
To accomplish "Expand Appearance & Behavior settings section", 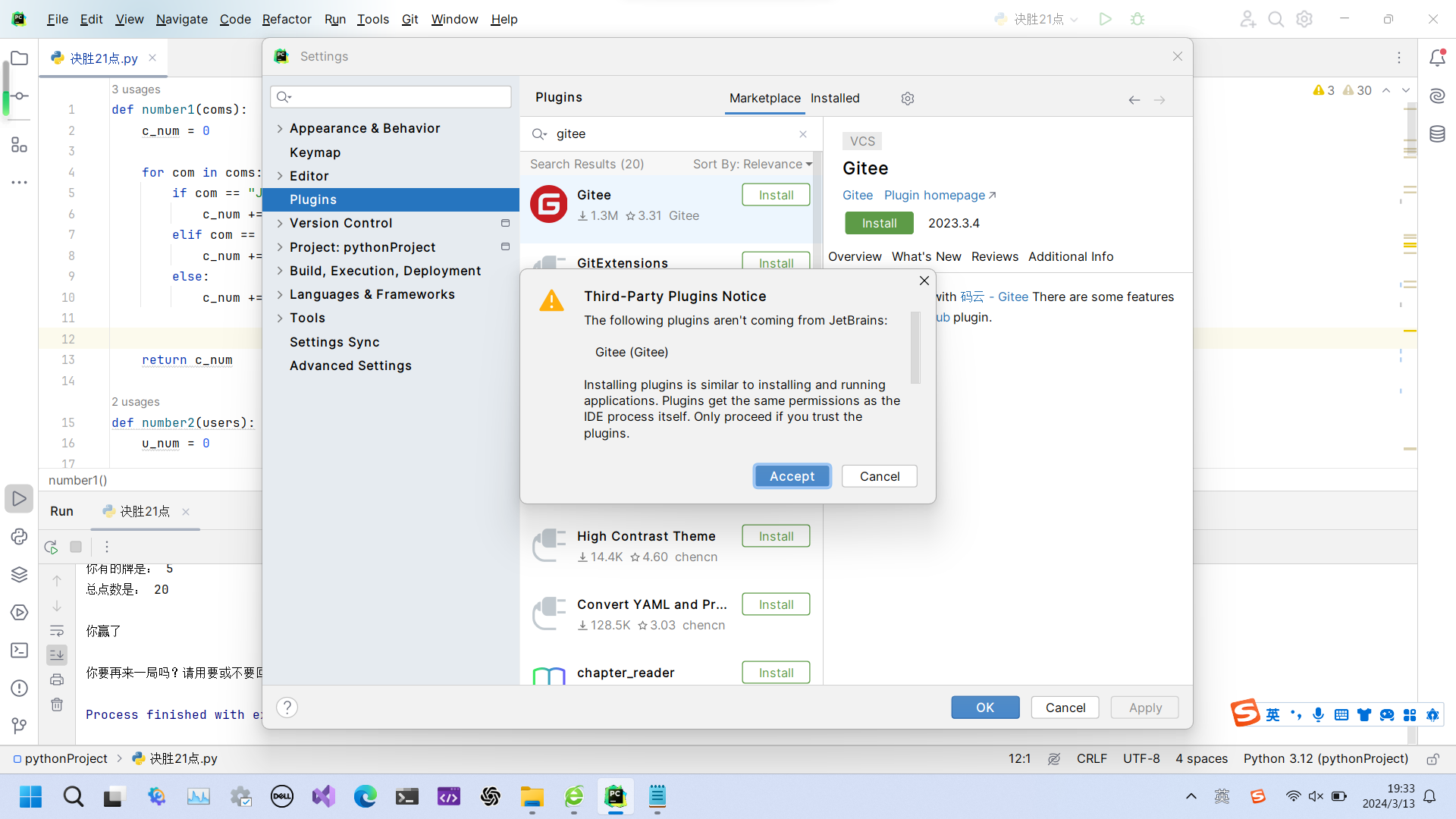I will coord(280,129).
